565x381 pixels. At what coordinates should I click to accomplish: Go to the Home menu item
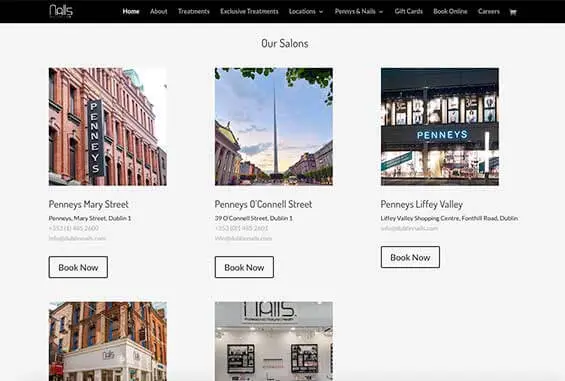tap(131, 12)
